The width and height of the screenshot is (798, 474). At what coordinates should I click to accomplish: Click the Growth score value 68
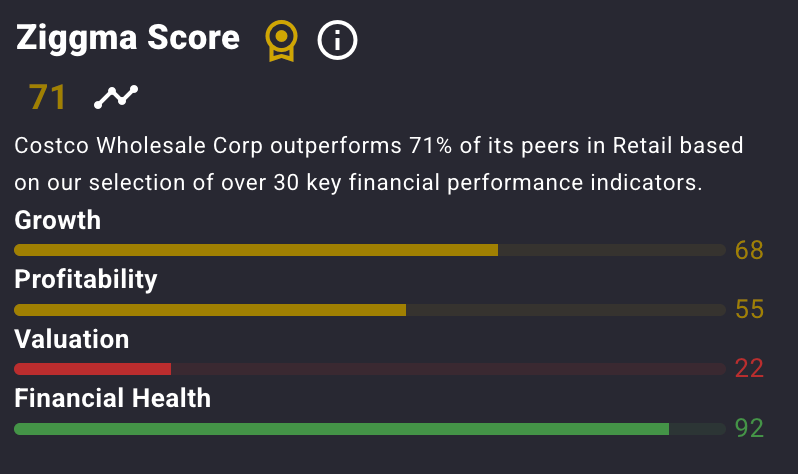click(749, 250)
